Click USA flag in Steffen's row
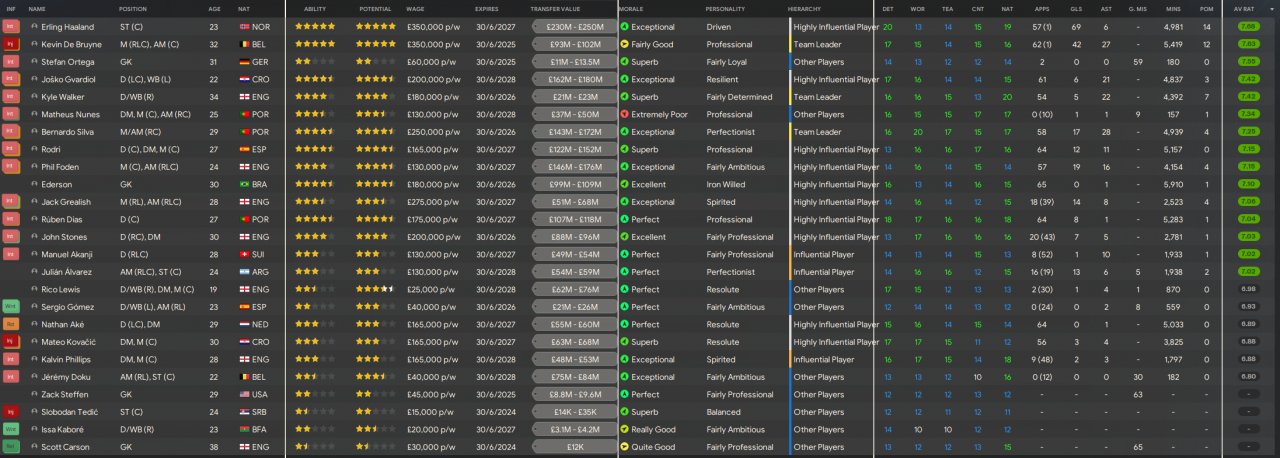The width and height of the screenshot is (1280, 458). point(244,394)
